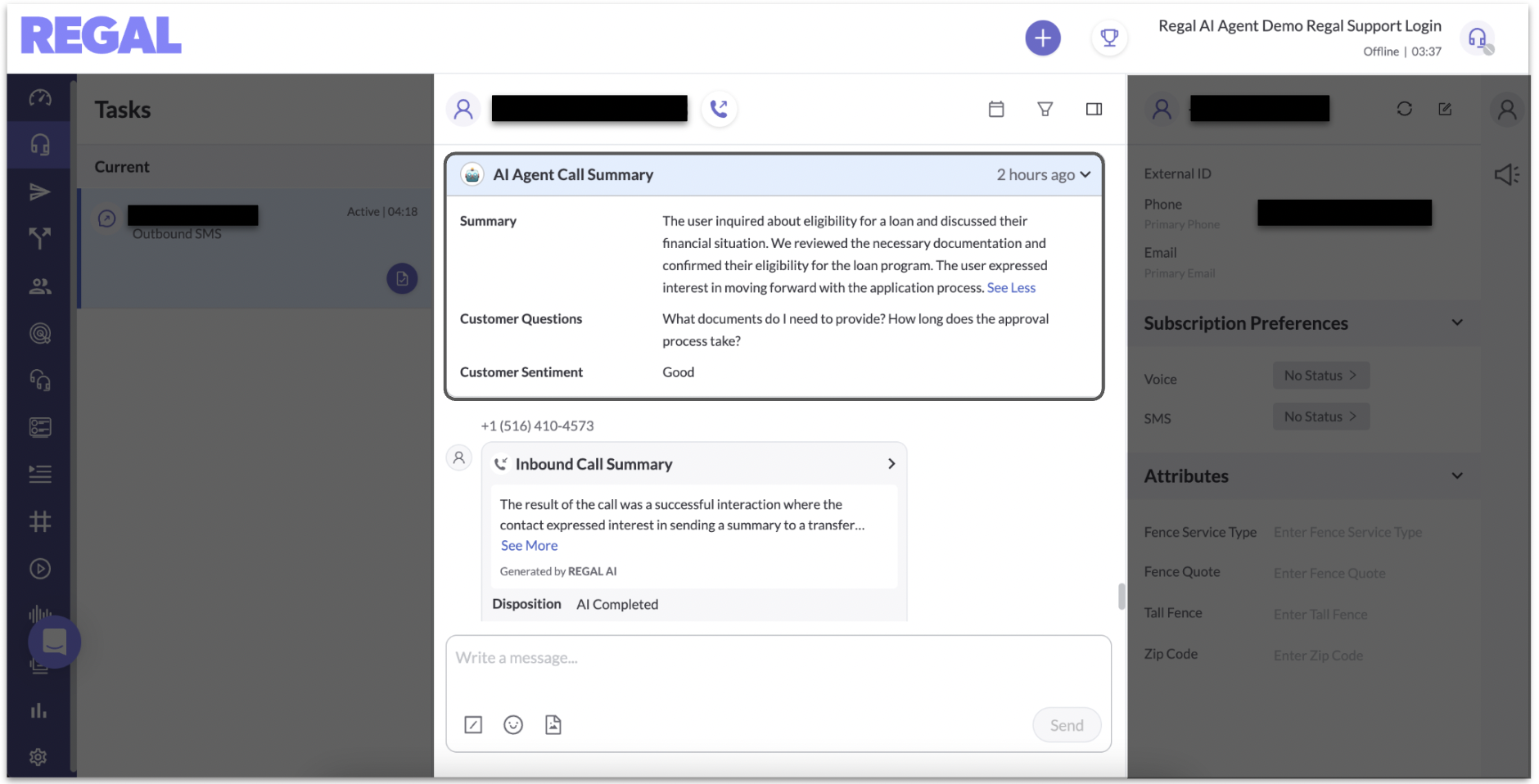
Task: Expand the Inbound Call Summary chevron
Action: 891,464
